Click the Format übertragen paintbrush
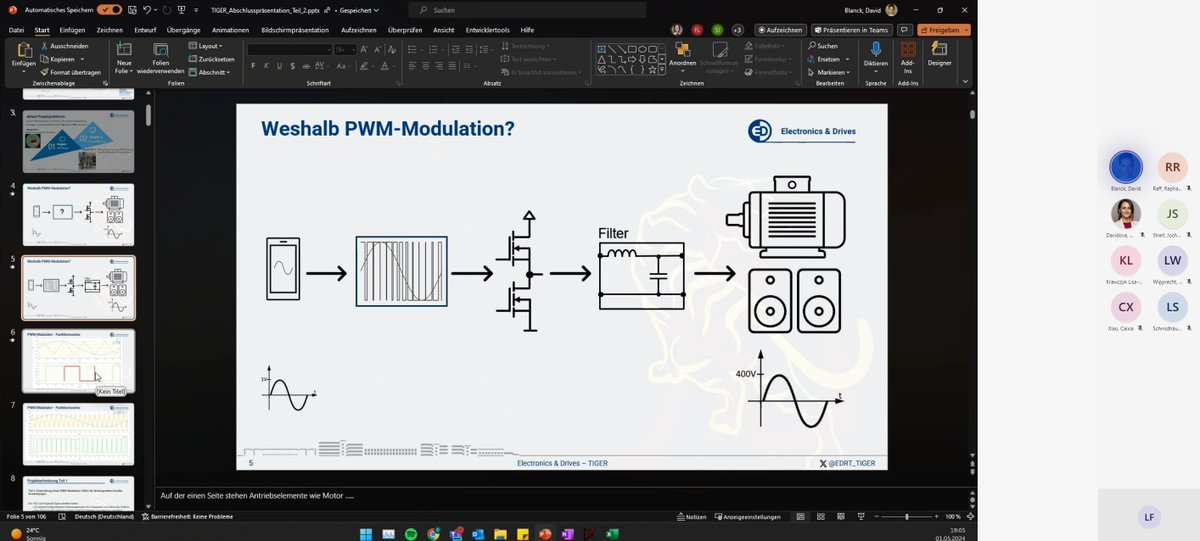 (x=70, y=72)
